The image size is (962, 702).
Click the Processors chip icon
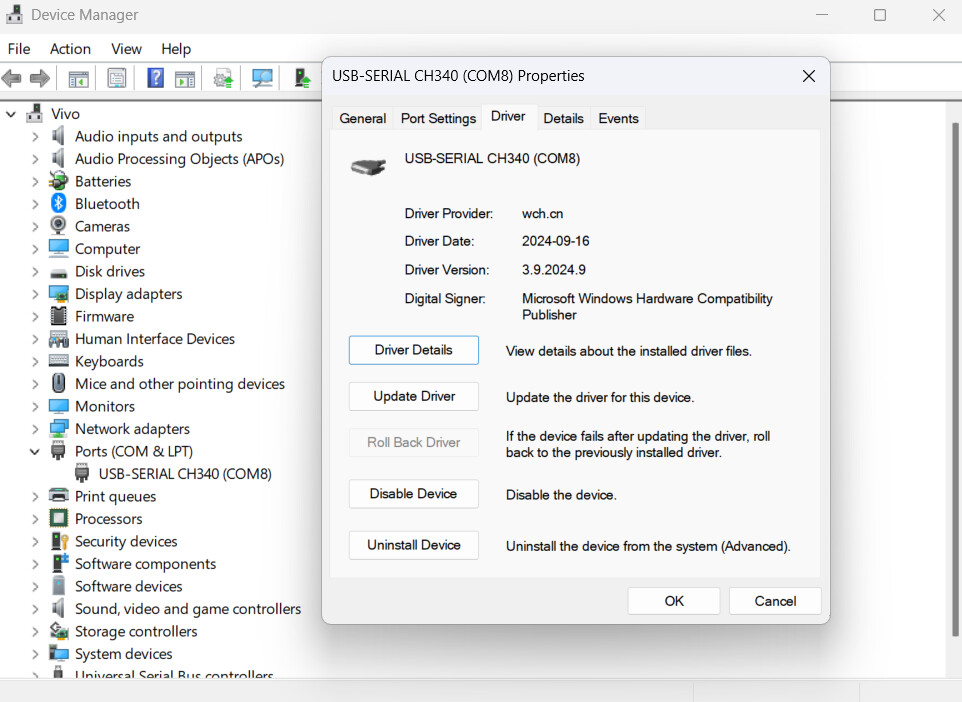(58, 519)
